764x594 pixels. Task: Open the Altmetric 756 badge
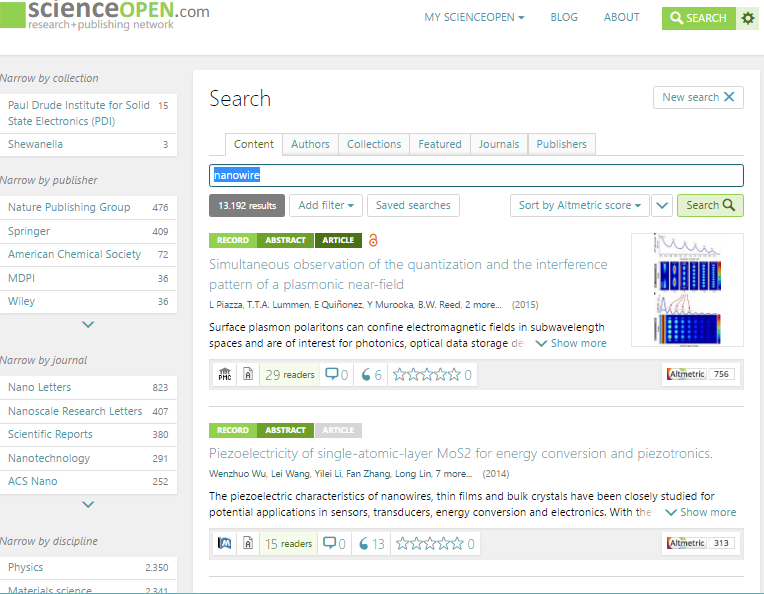point(700,374)
